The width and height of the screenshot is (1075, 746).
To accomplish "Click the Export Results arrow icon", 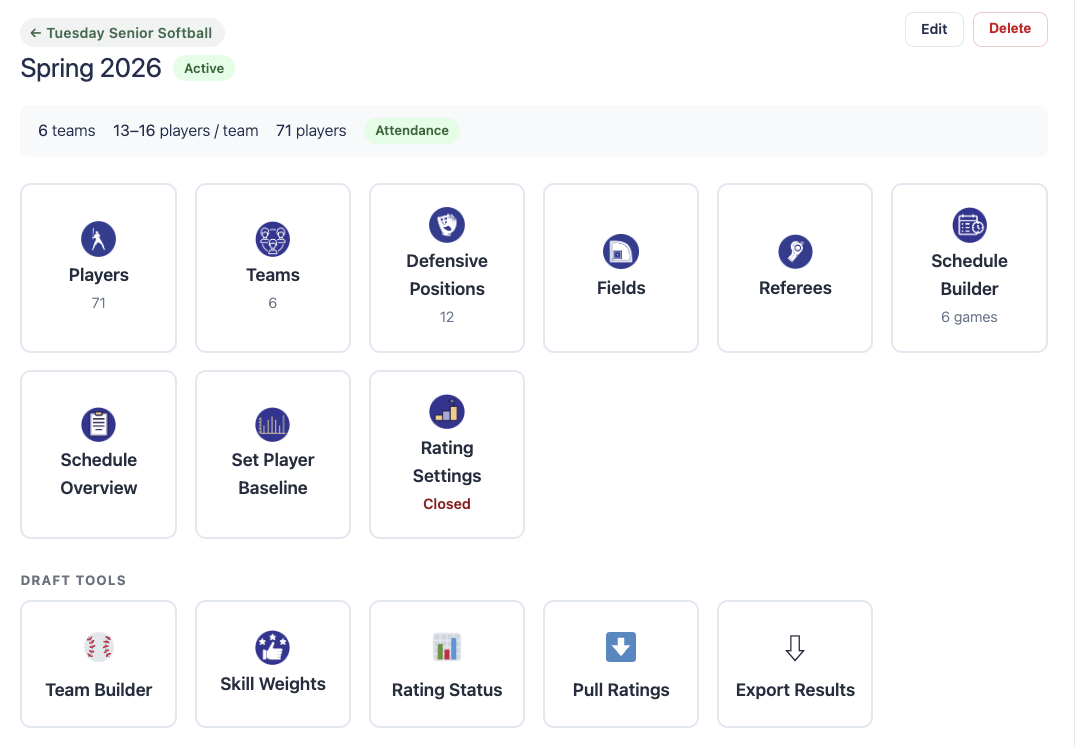I will click(795, 649).
